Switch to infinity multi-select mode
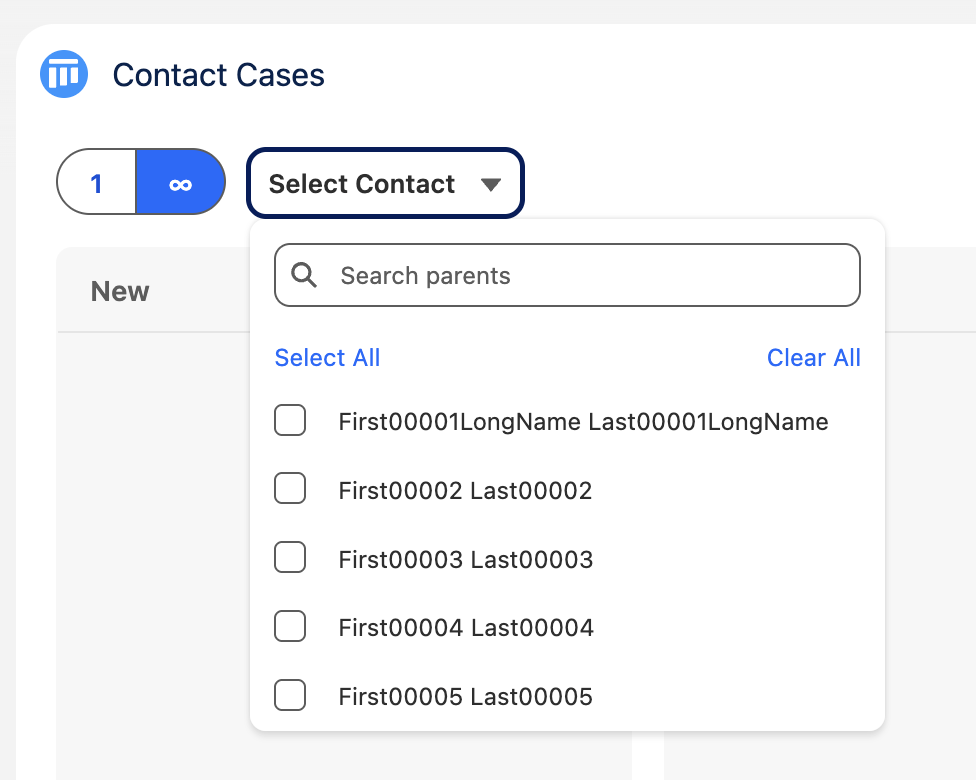 181,183
